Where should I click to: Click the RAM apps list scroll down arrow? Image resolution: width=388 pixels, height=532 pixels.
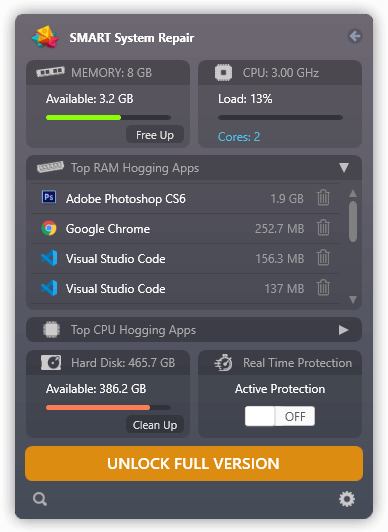[353, 300]
